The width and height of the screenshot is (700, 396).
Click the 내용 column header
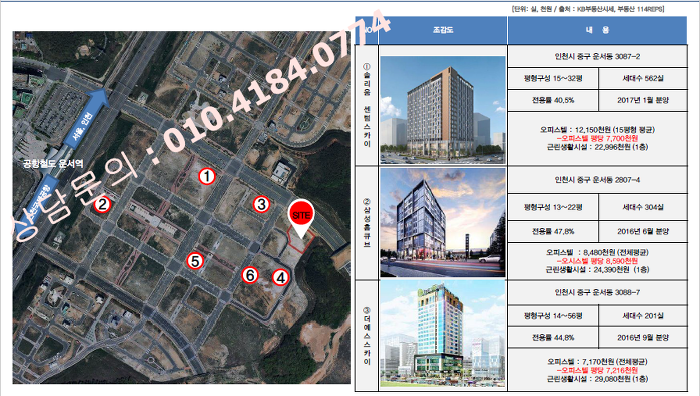[597, 30]
